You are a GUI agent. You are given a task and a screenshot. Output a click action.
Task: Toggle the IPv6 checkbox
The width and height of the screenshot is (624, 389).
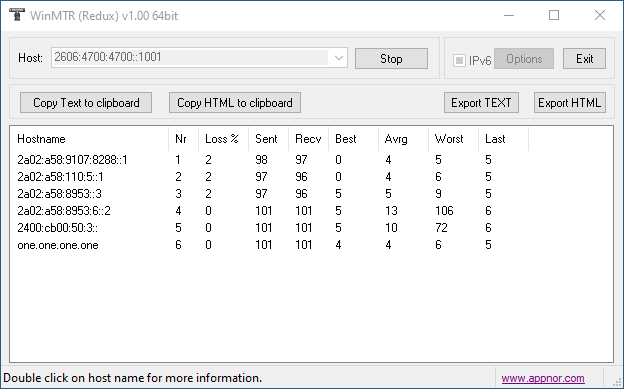pyautogui.click(x=459, y=61)
